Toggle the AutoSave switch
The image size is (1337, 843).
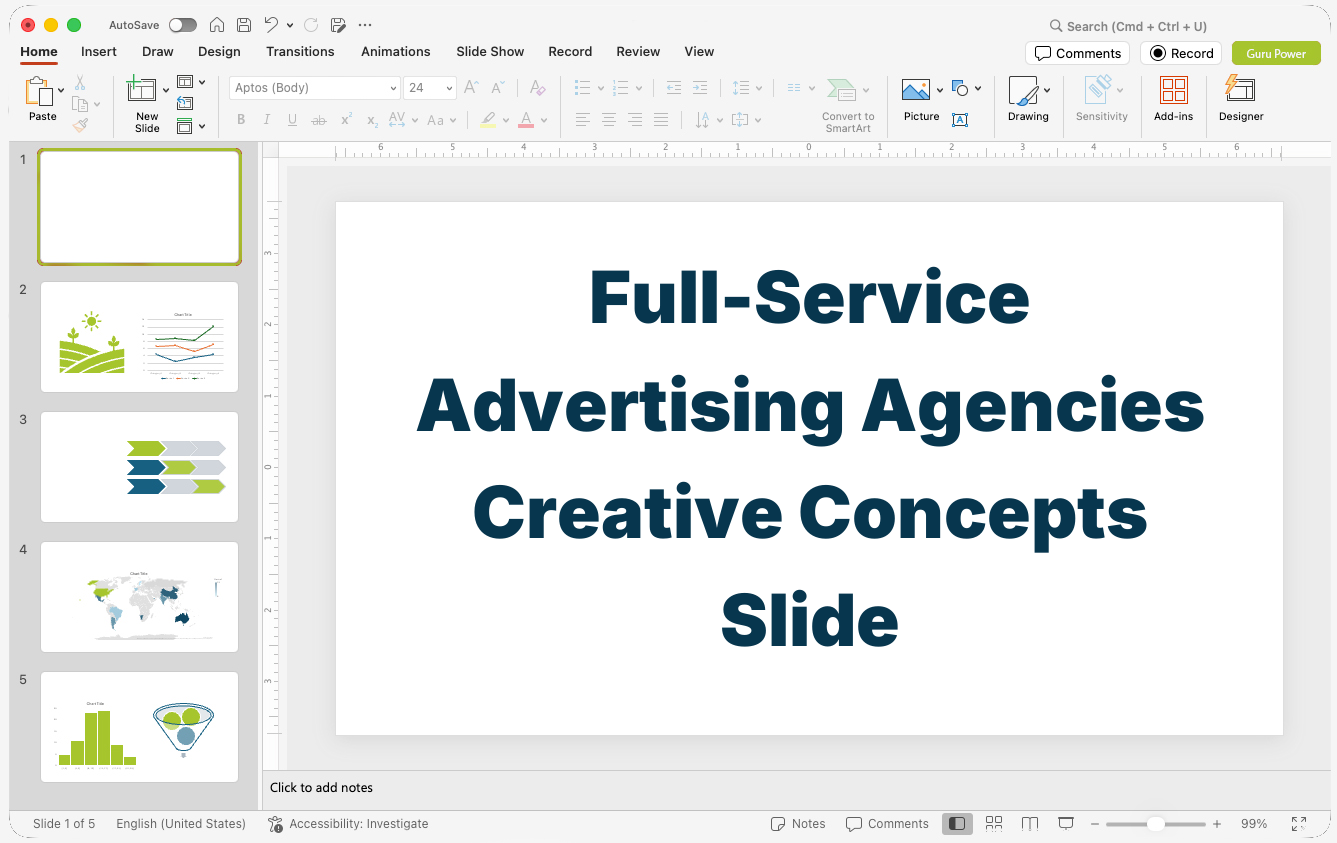183,25
